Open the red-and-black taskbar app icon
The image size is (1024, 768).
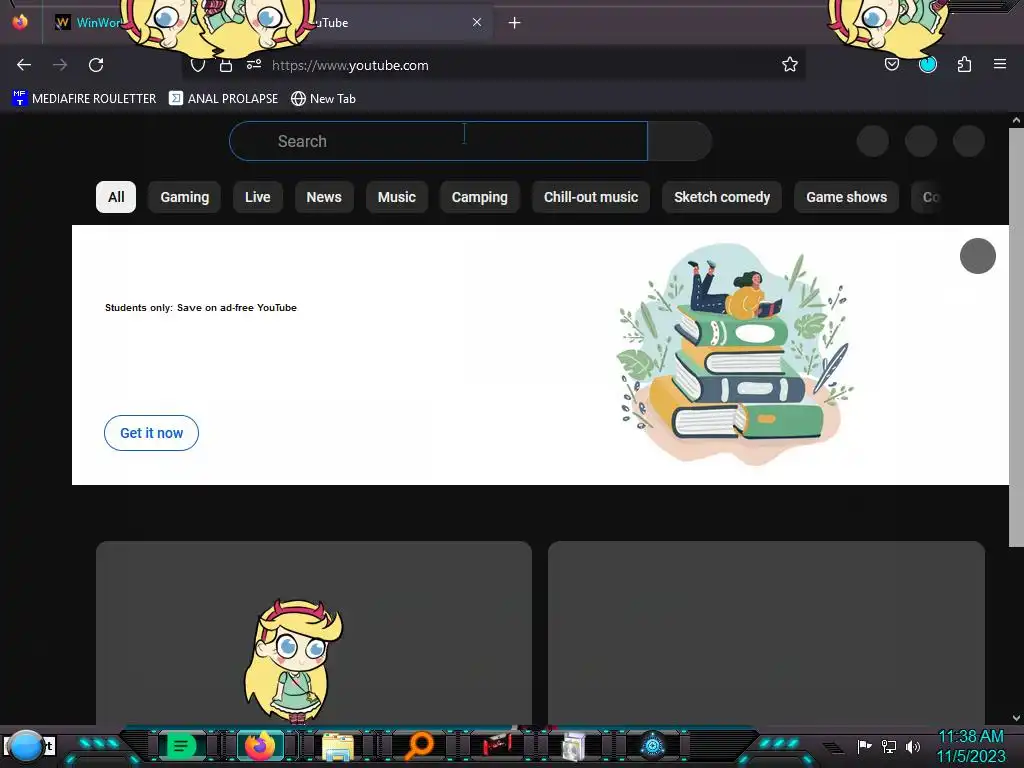point(498,743)
